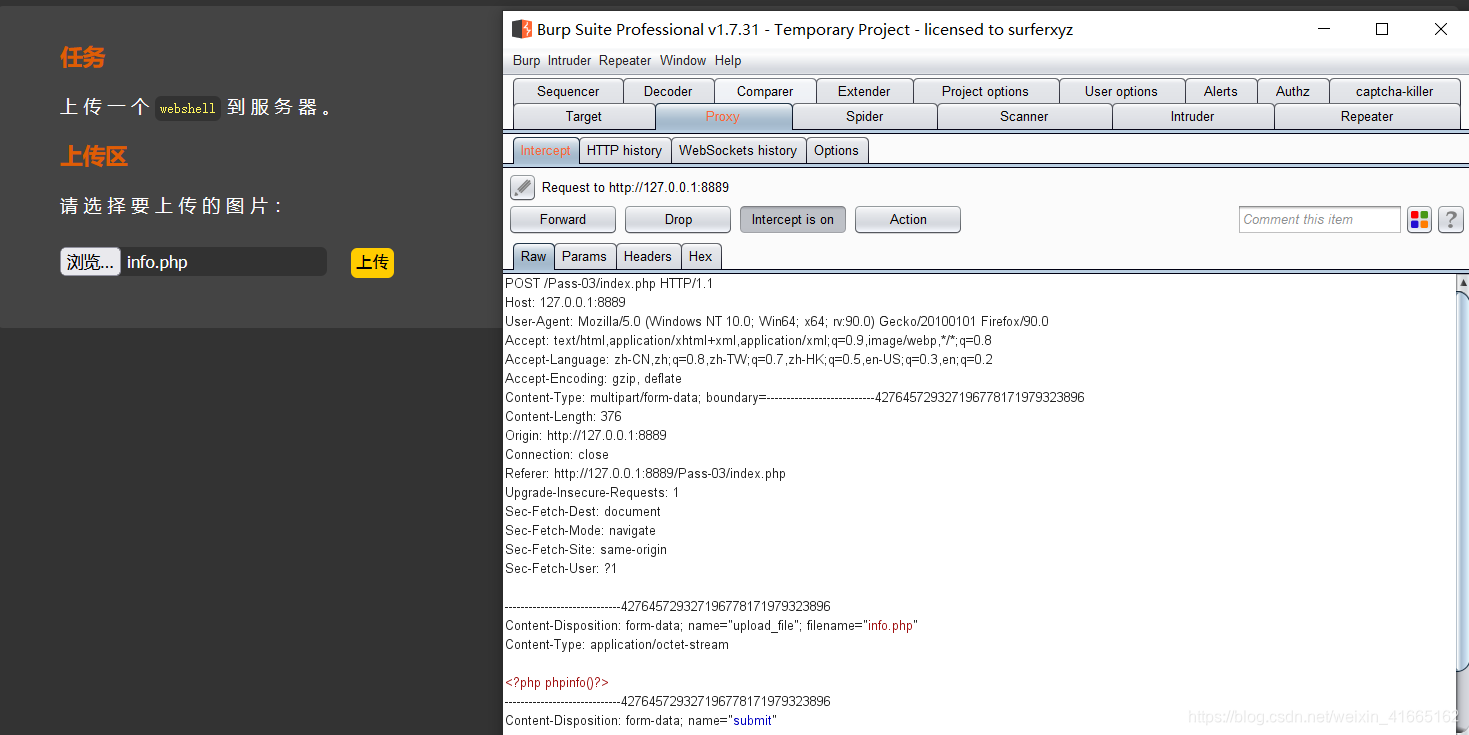
Task: Click the pencil edit icon beside request URL
Action: click(x=522, y=187)
